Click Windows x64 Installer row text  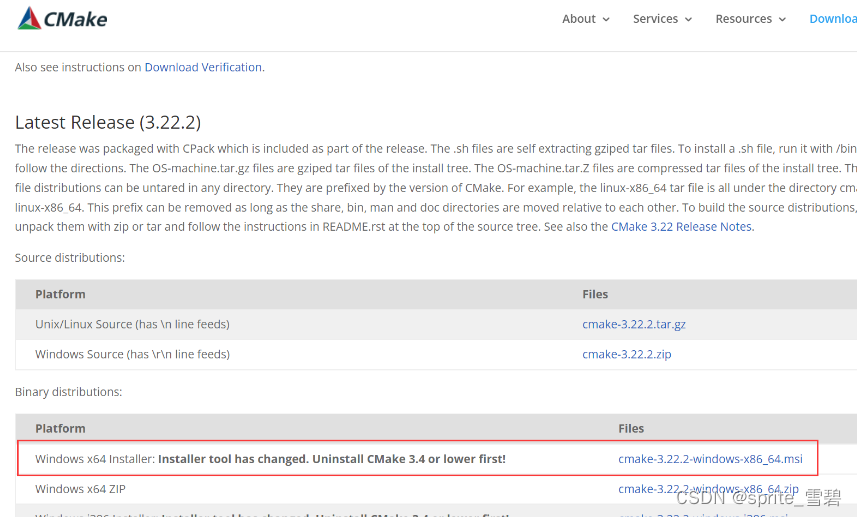(271, 459)
